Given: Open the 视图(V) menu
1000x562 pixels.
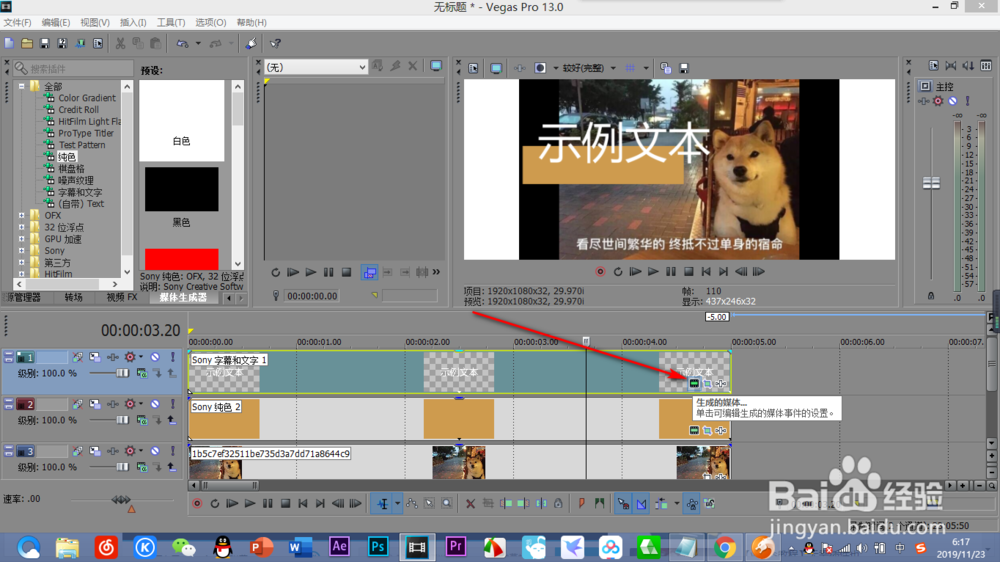Looking at the screenshot, I should (x=95, y=22).
